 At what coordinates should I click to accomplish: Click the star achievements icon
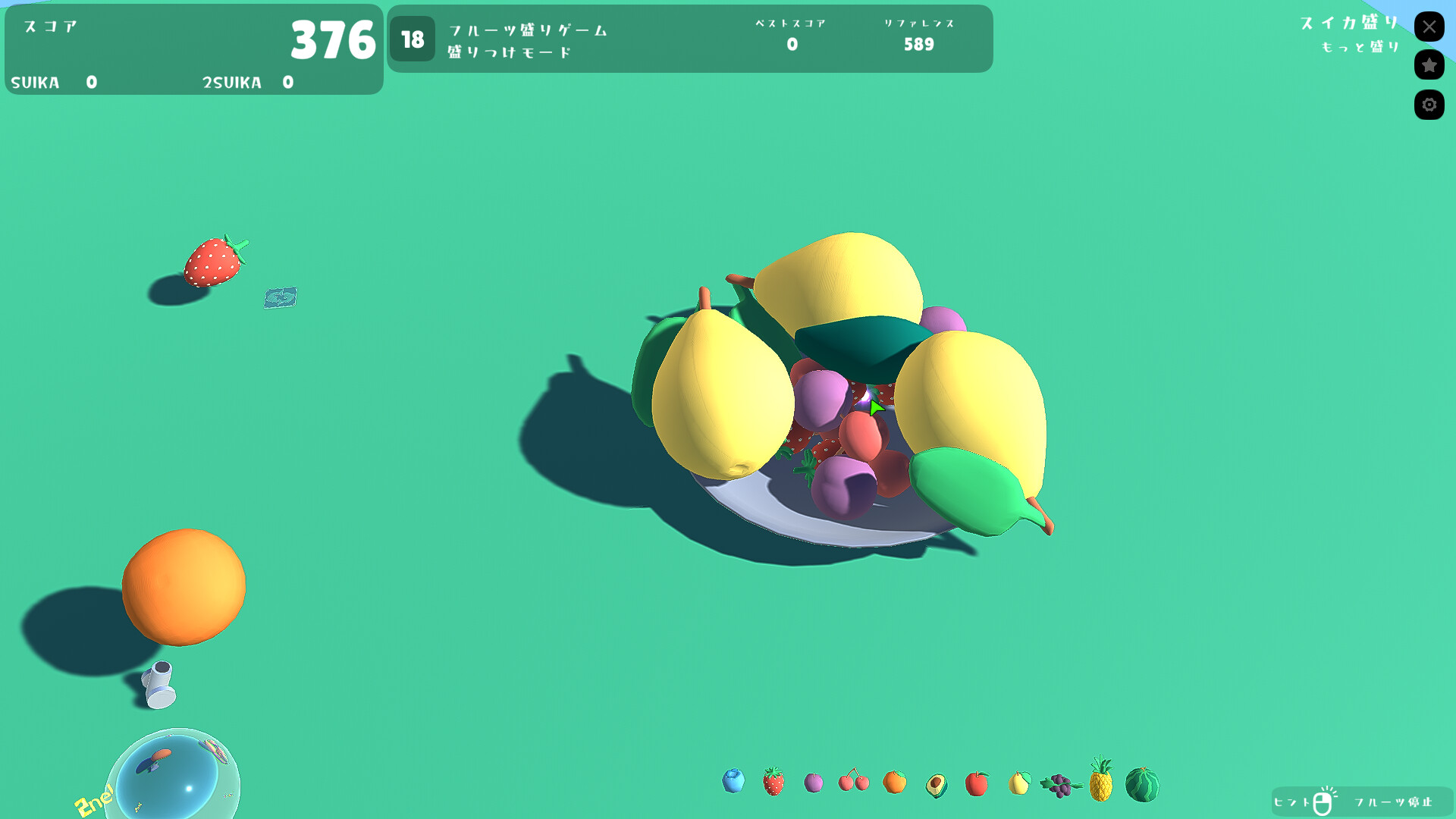click(1429, 65)
